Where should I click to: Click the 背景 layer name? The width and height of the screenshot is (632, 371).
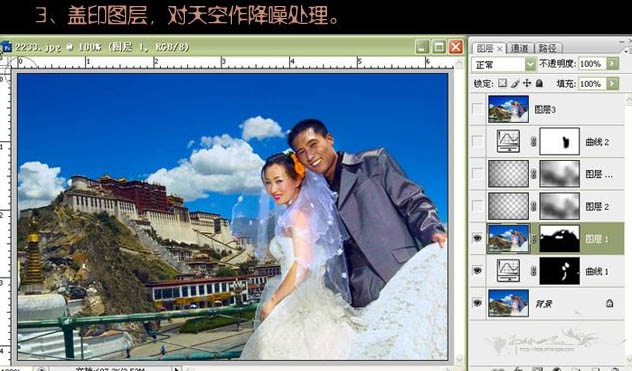(543, 303)
